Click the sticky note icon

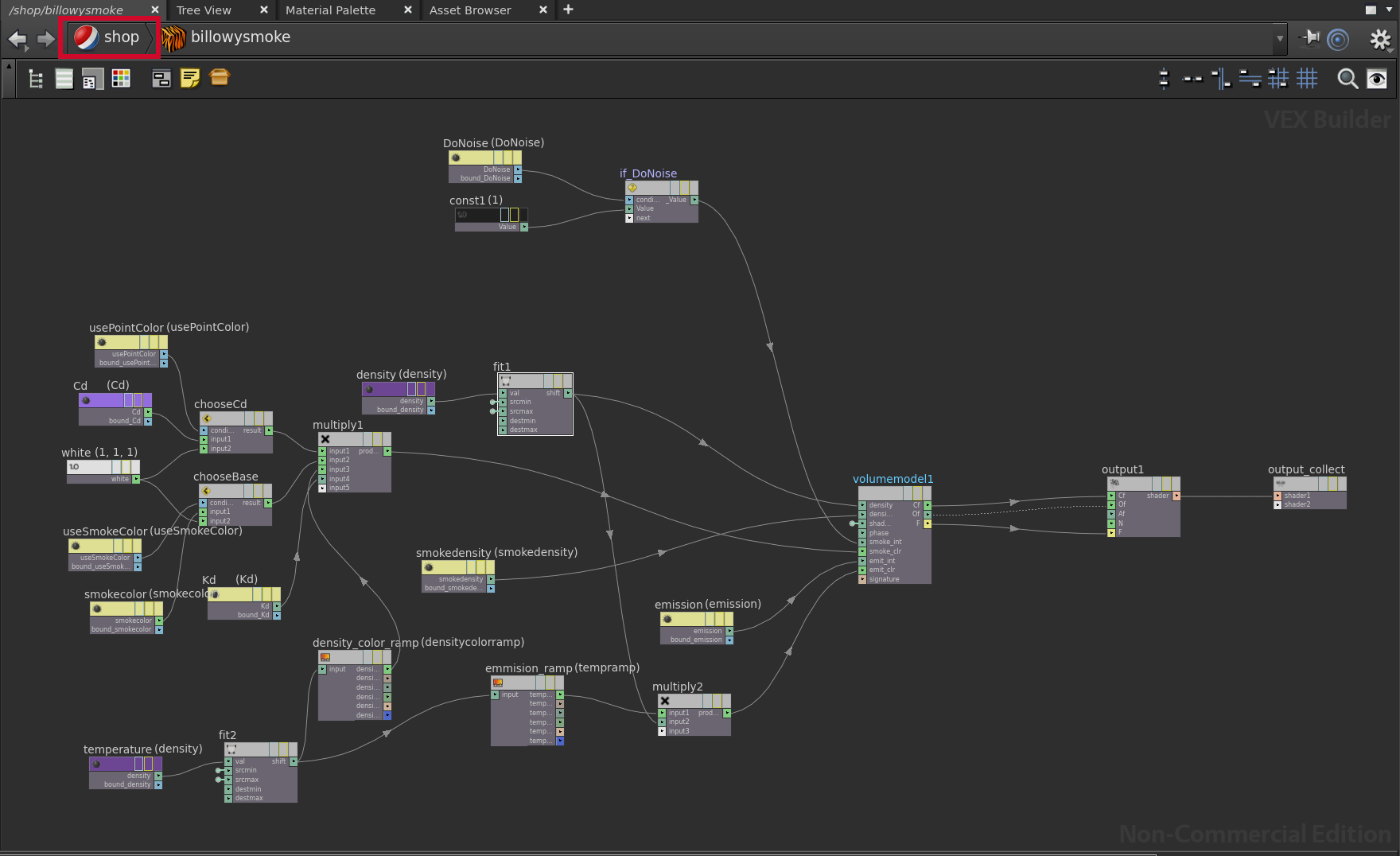coord(190,78)
